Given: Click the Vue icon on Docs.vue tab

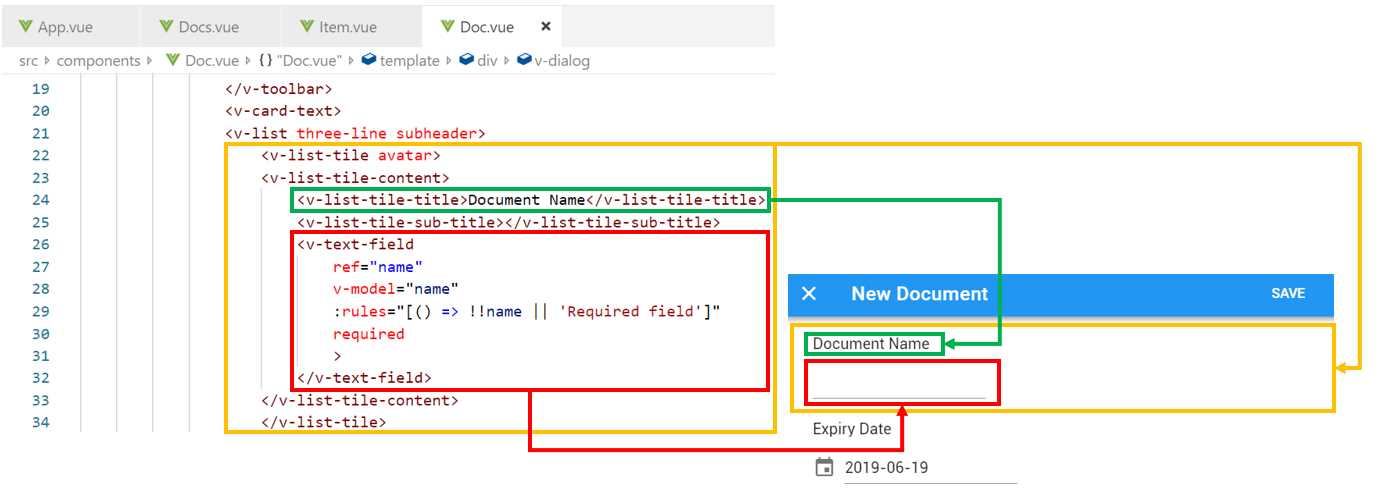Looking at the screenshot, I should (165, 27).
